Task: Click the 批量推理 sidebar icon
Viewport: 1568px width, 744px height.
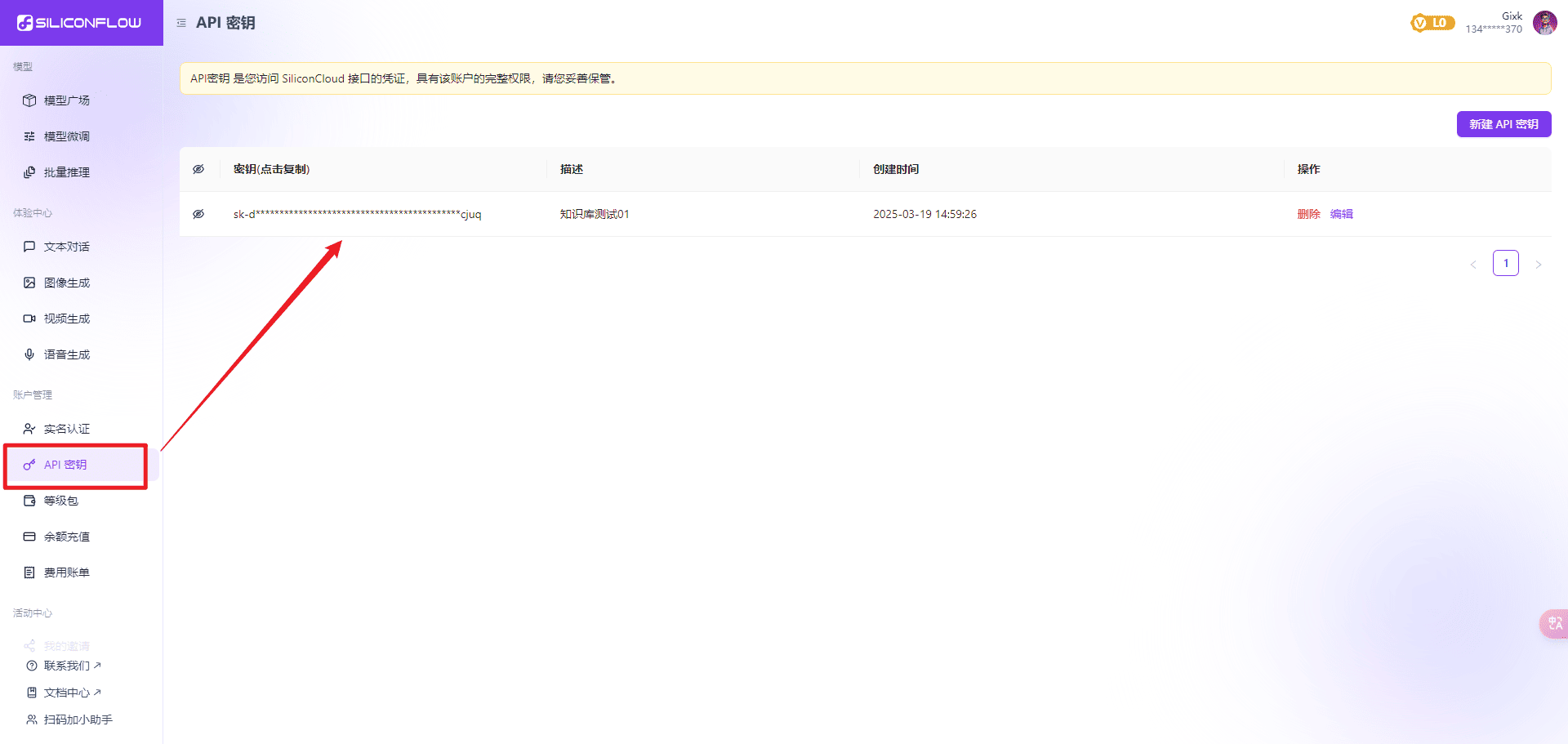Action: pyautogui.click(x=29, y=172)
